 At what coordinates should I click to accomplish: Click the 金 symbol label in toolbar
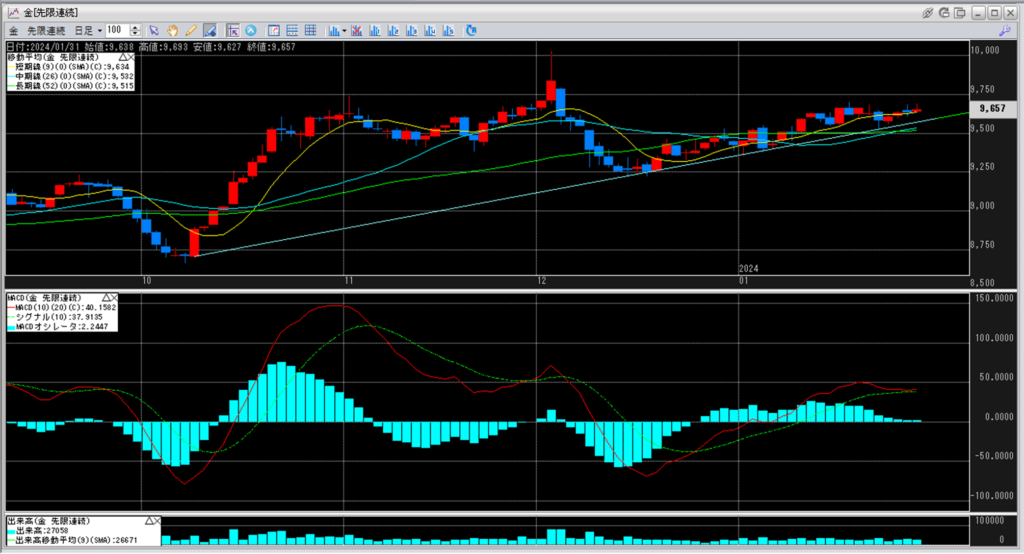click(x=13, y=30)
